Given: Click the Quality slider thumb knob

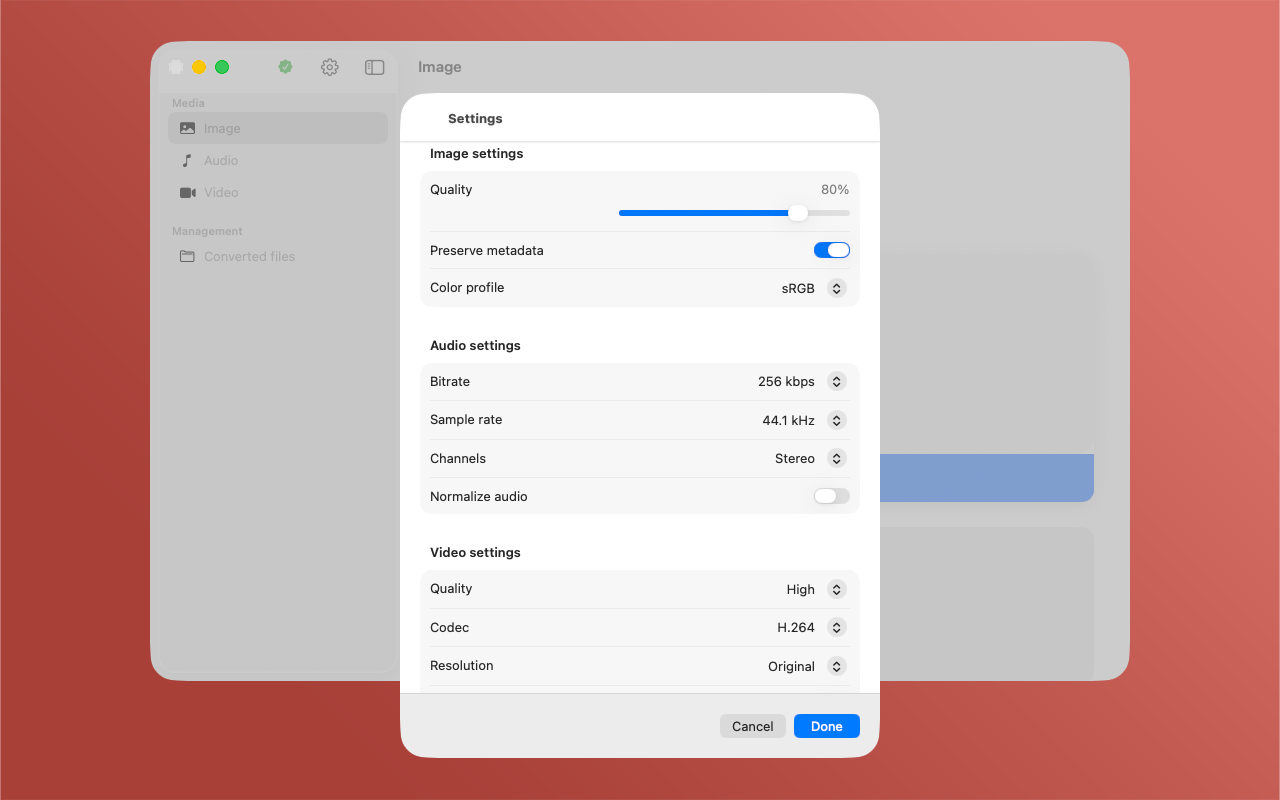Looking at the screenshot, I should 798,213.
